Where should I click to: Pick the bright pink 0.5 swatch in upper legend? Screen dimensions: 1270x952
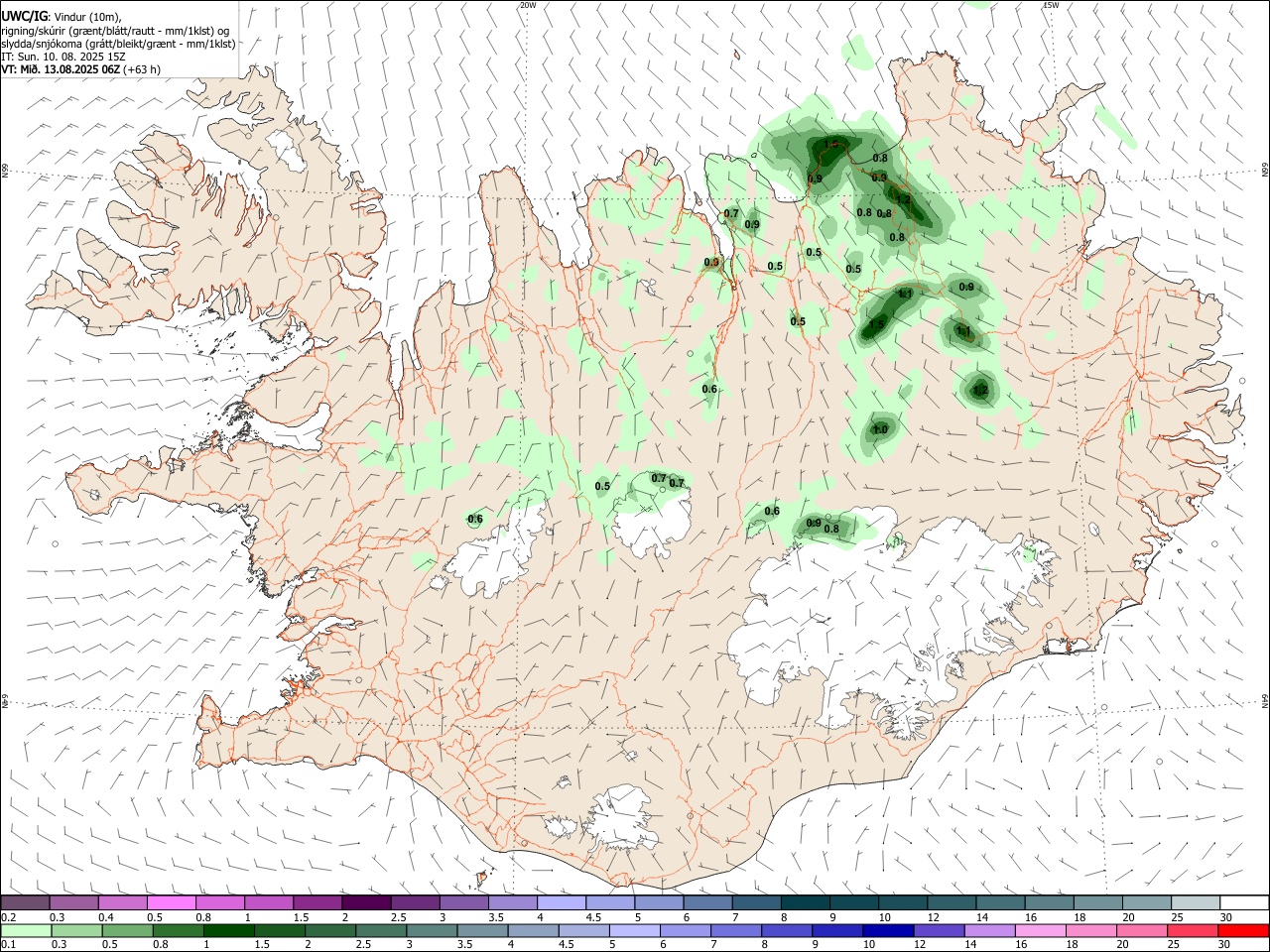(x=171, y=902)
